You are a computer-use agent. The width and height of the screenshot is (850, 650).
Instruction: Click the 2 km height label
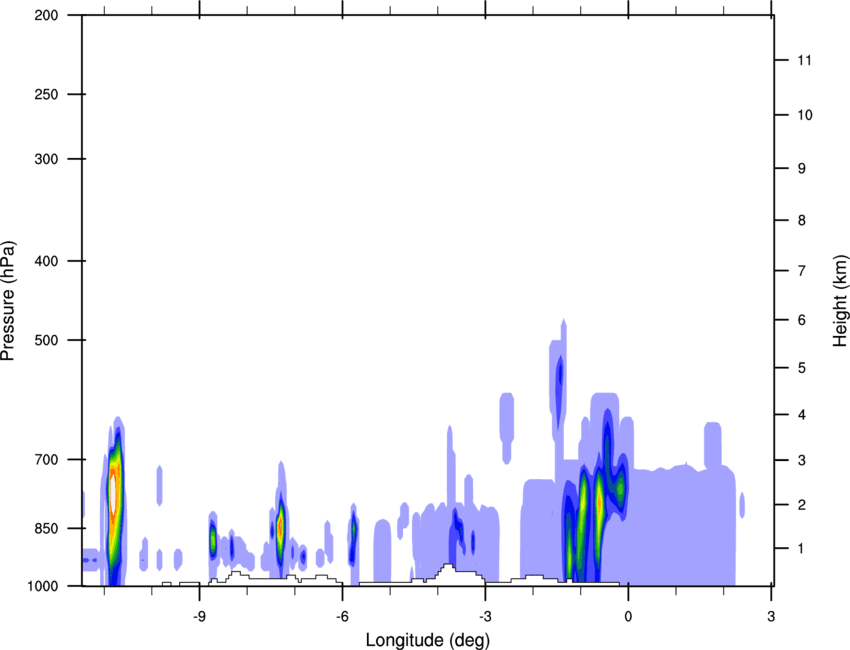(802, 505)
